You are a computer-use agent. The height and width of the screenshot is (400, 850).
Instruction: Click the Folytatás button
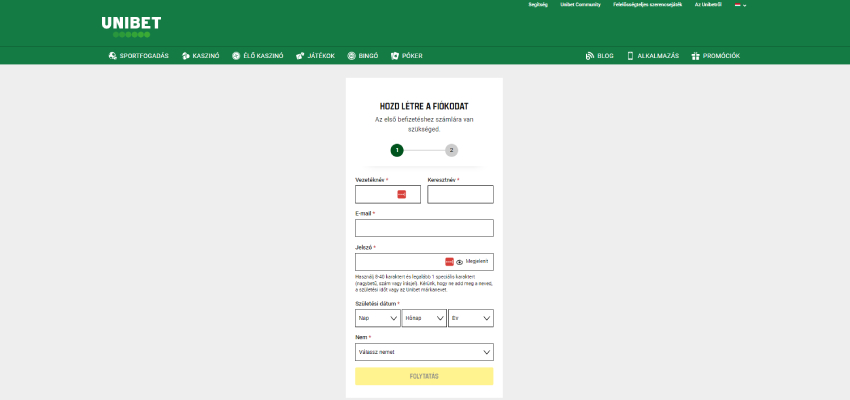point(424,376)
